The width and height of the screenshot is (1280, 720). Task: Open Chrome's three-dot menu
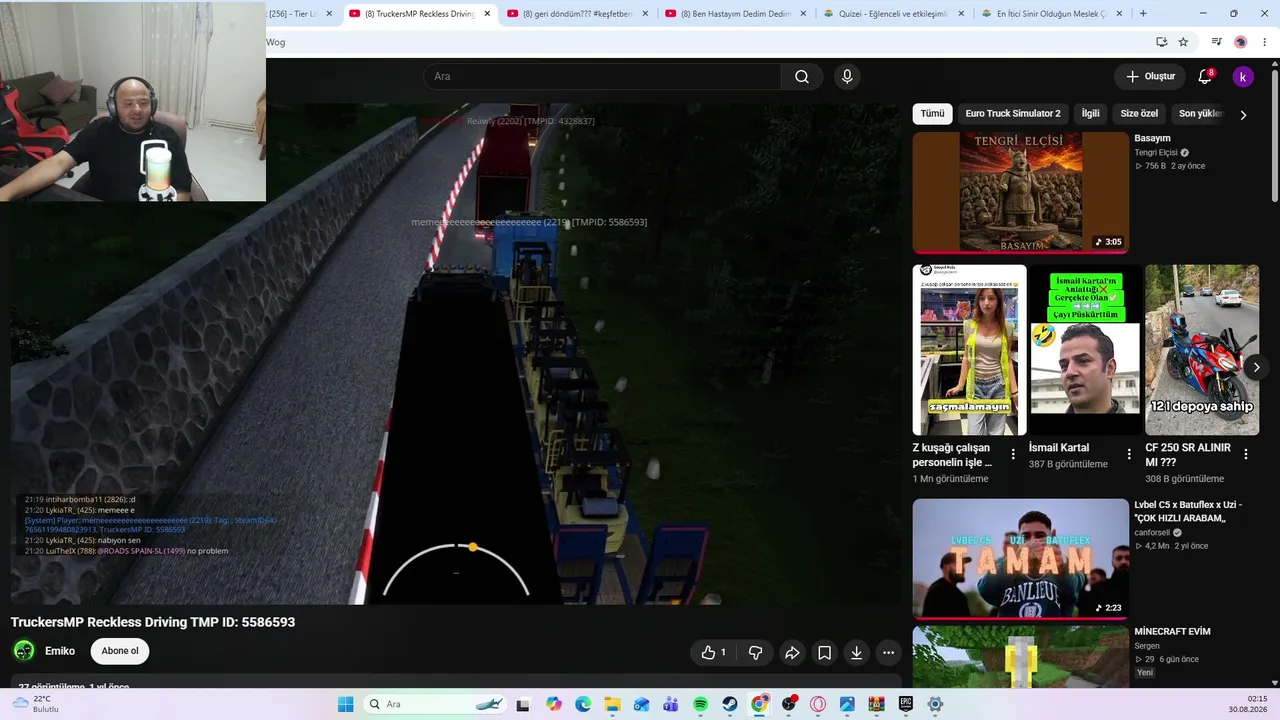coord(1265,42)
